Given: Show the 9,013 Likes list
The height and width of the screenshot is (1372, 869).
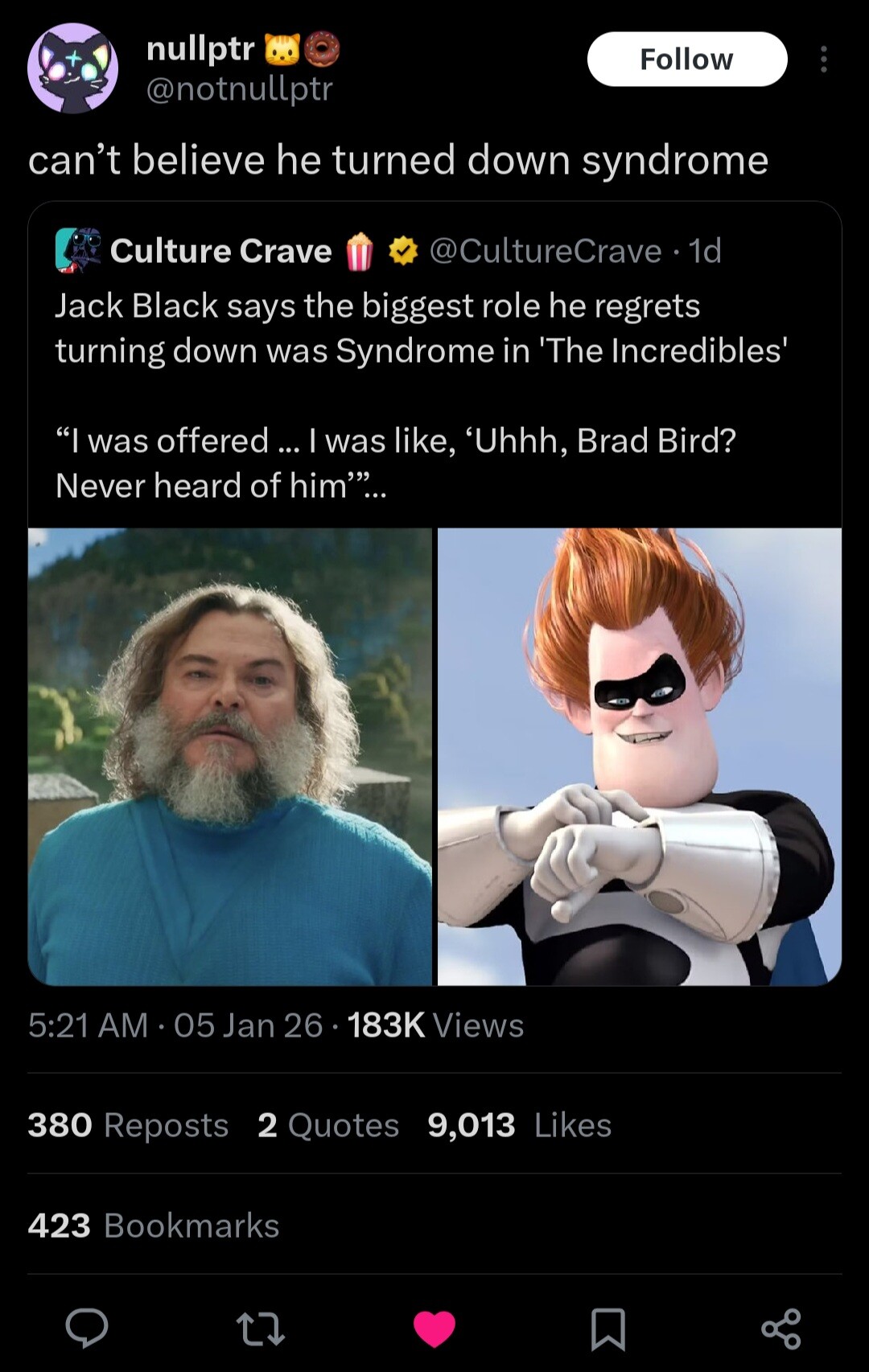Looking at the screenshot, I should pyautogui.click(x=520, y=1125).
